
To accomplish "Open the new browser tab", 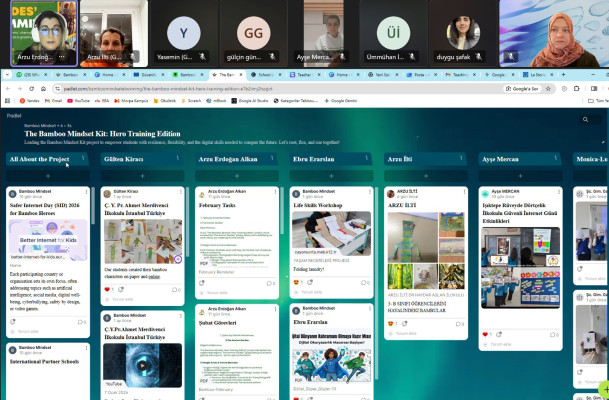I will tap(563, 75).
